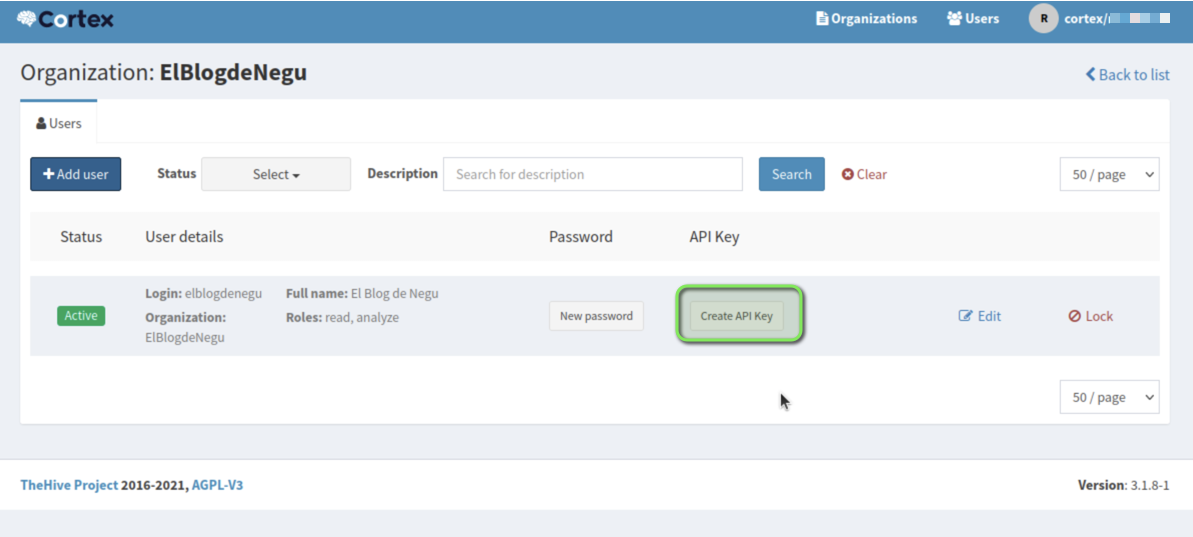This screenshot has width=1193, height=537.
Task: Click the Add user button
Action: [x=76, y=174]
